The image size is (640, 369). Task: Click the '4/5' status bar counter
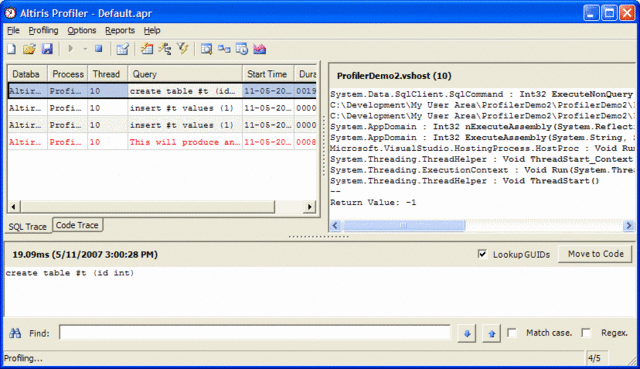[x=594, y=358]
